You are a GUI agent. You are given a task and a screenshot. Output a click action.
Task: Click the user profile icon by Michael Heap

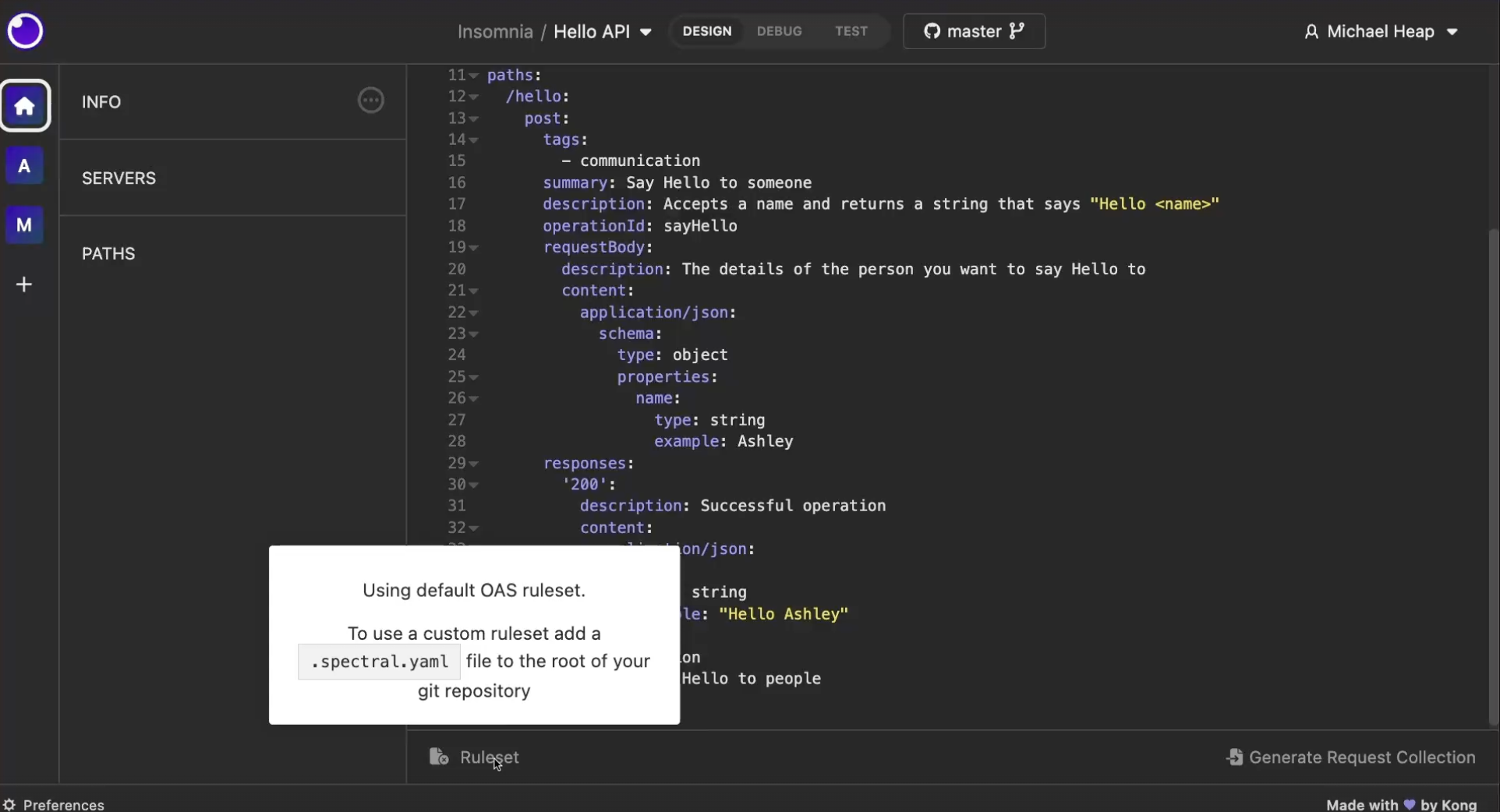tap(1311, 32)
